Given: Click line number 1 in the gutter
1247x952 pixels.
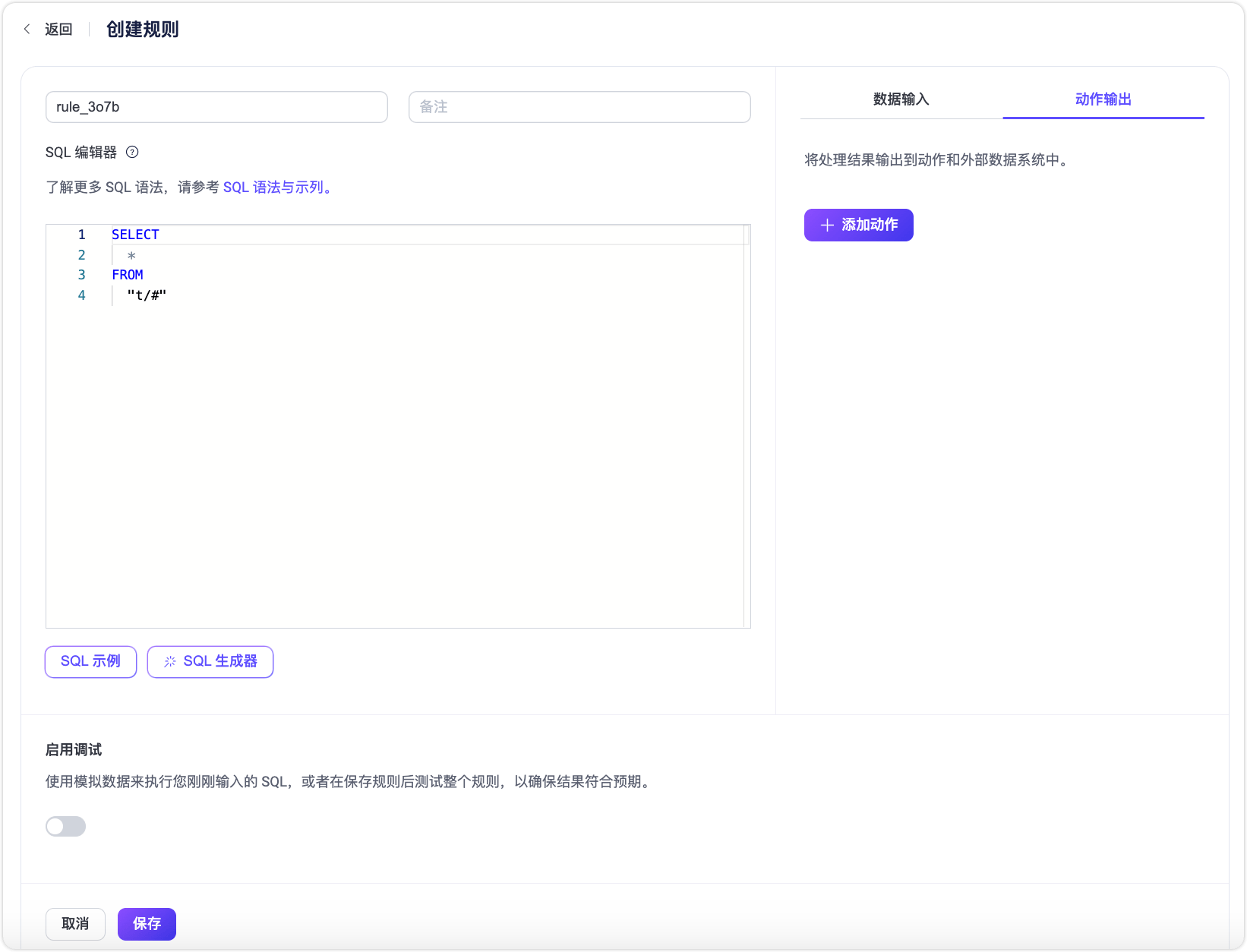Looking at the screenshot, I should point(81,235).
